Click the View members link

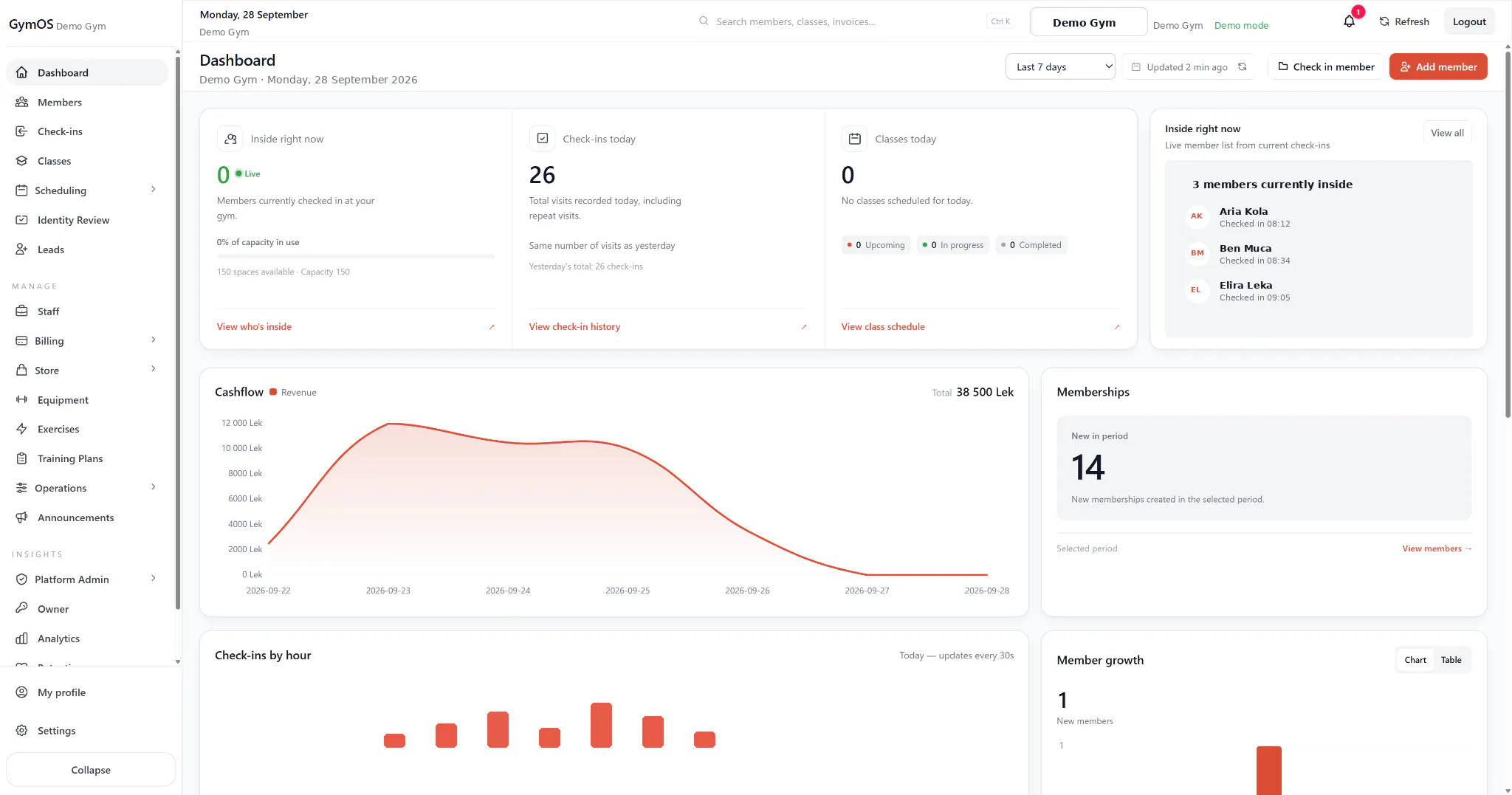[x=1437, y=548]
